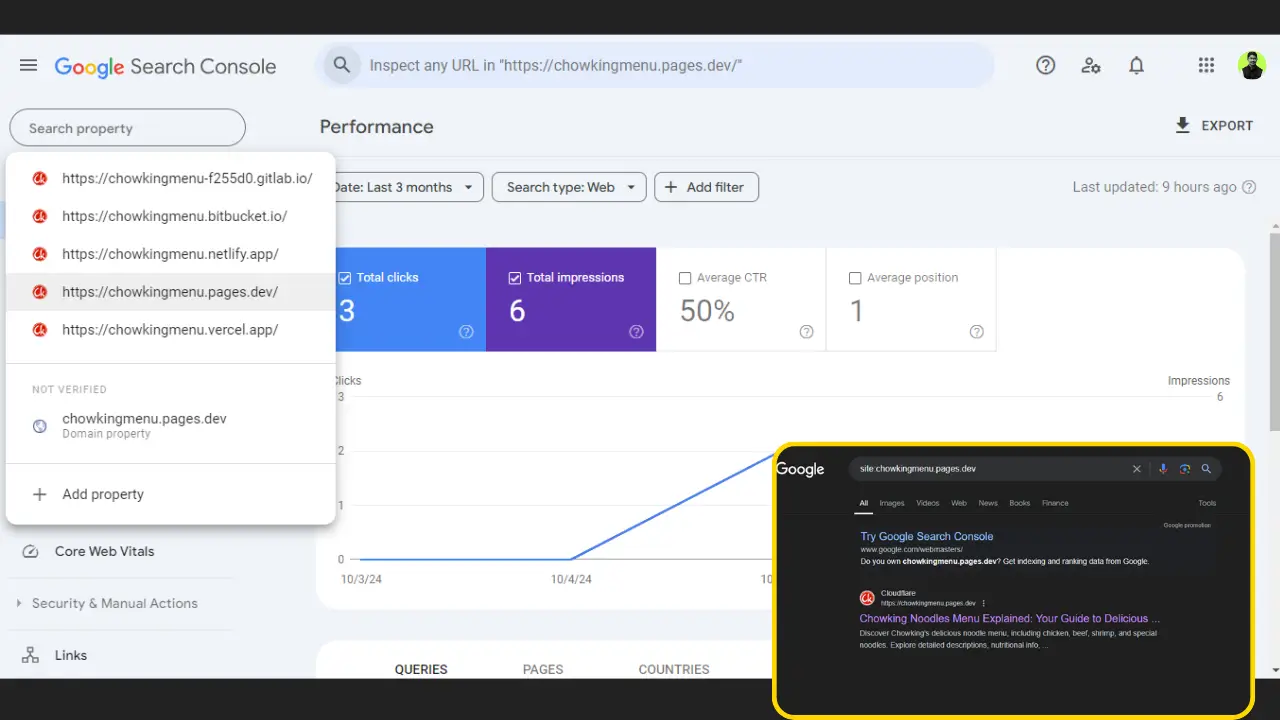Expand the Security & Manual Actions section
This screenshot has height=720, width=1280.
point(21,603)
